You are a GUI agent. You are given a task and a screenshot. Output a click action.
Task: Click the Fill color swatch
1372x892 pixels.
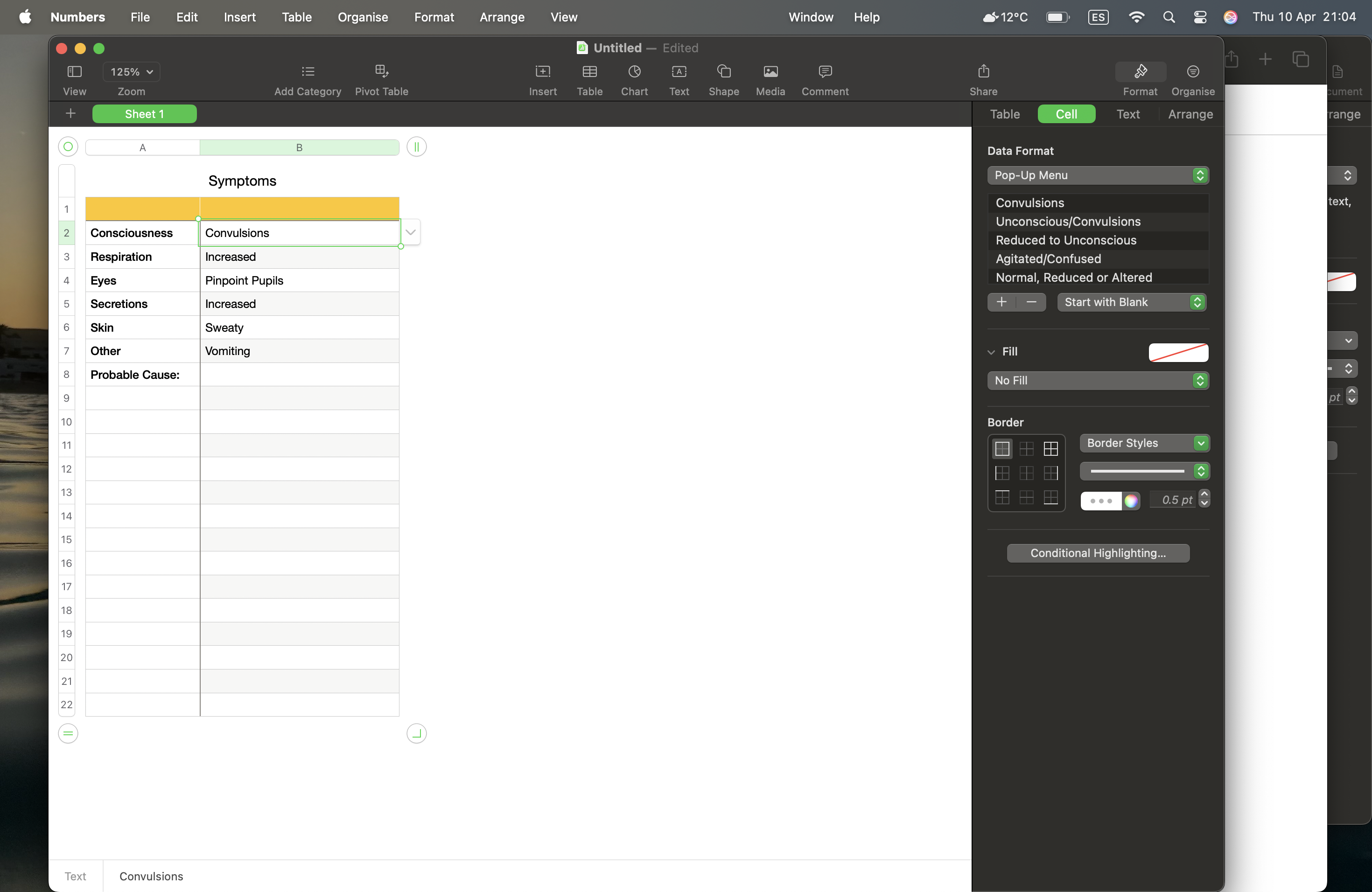1178,352
